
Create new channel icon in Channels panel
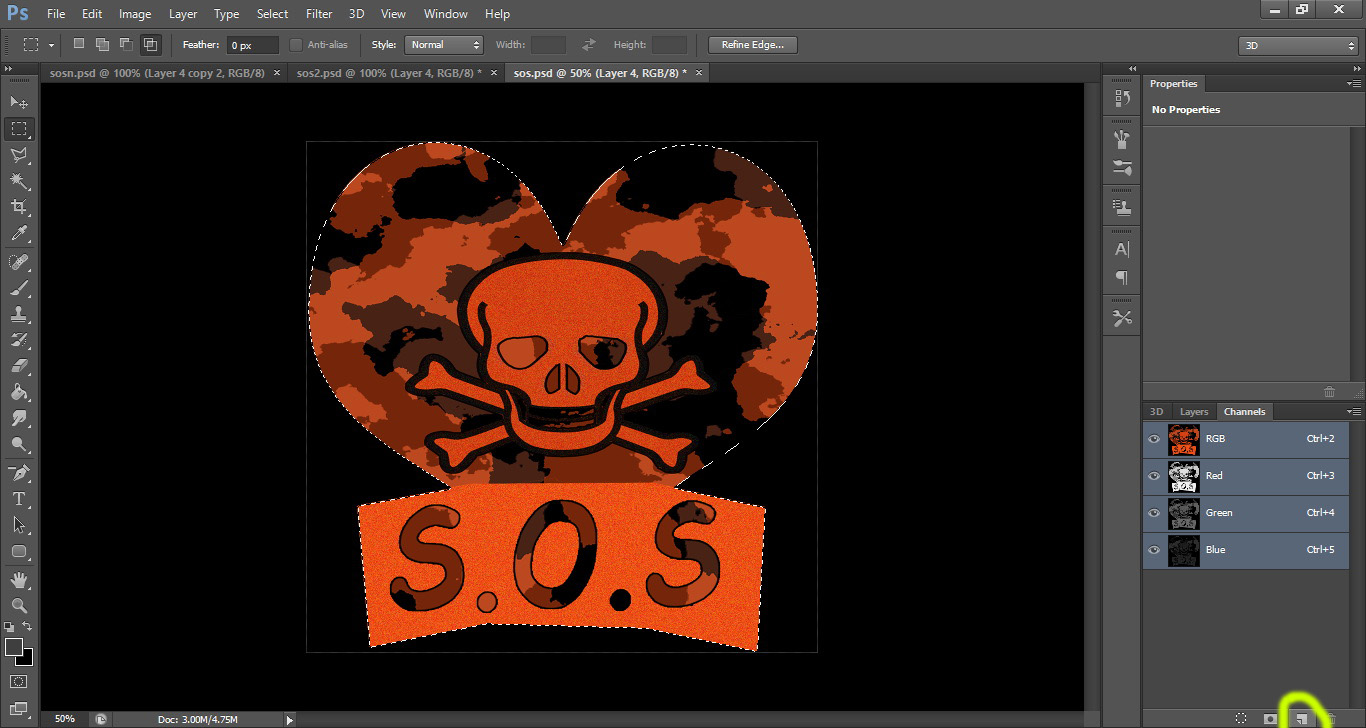coord(1300,718)
